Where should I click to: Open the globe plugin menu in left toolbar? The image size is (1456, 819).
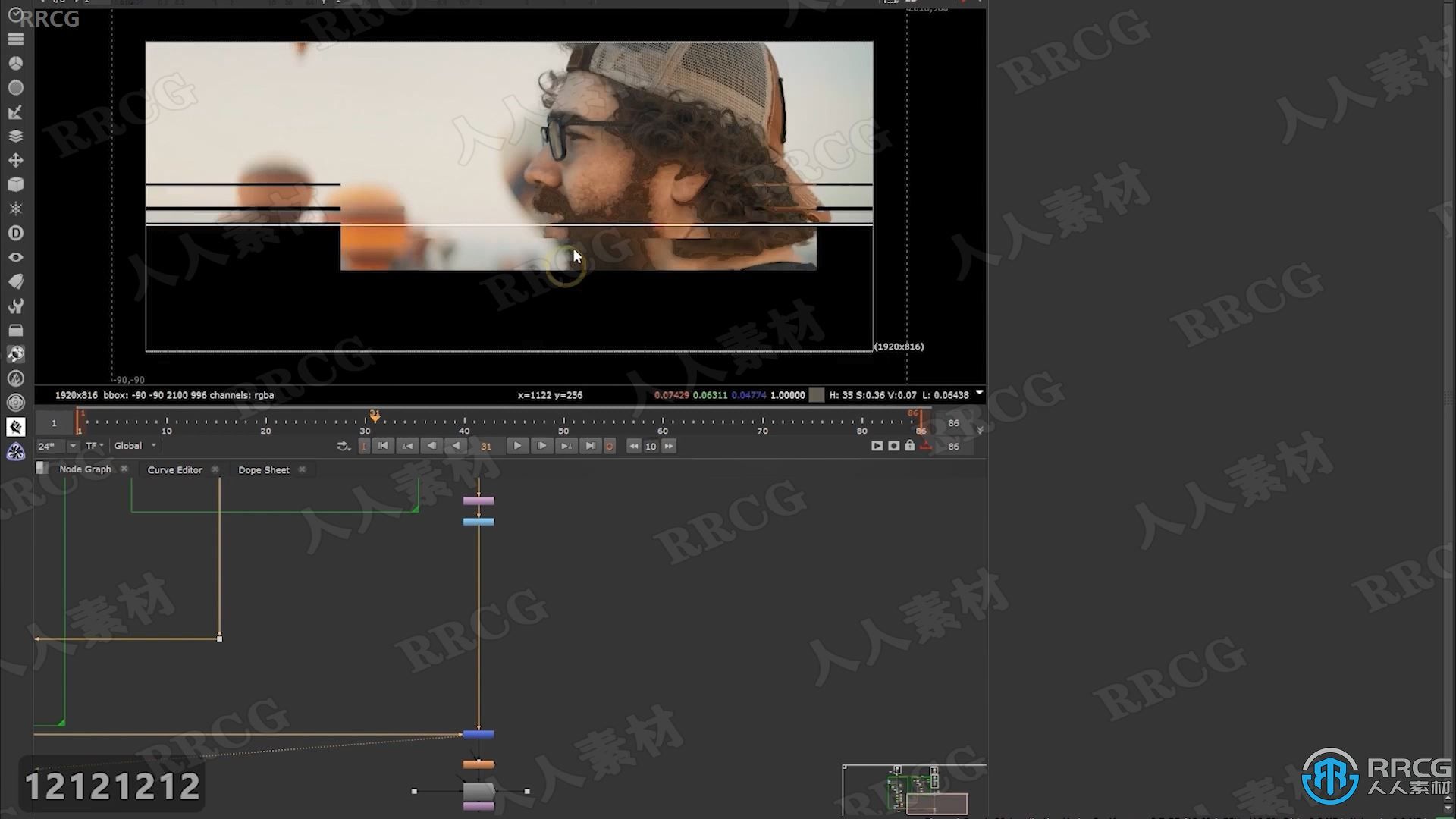15,354
